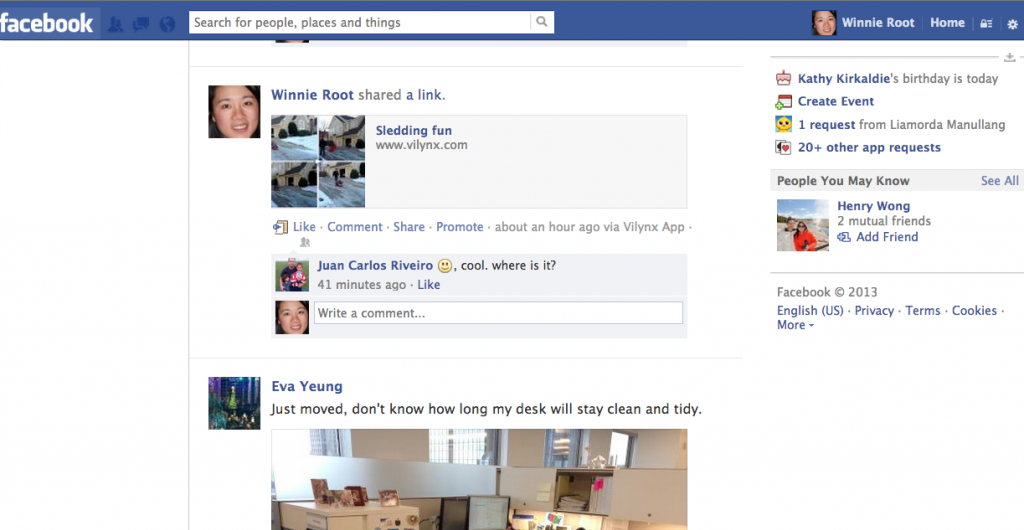
Task: Open messages icon in top bar
Action: pyautogui.click(x=141, y=24)
